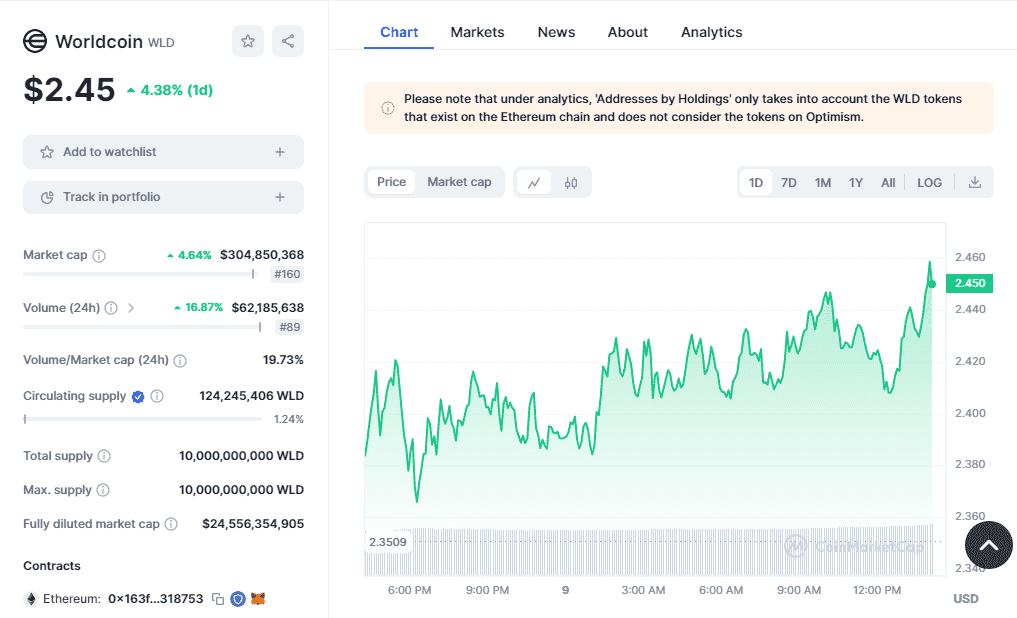Click plus icon in Track in portfolio
The height and width of the screenshot is (618, 1017).
point(280,197)
